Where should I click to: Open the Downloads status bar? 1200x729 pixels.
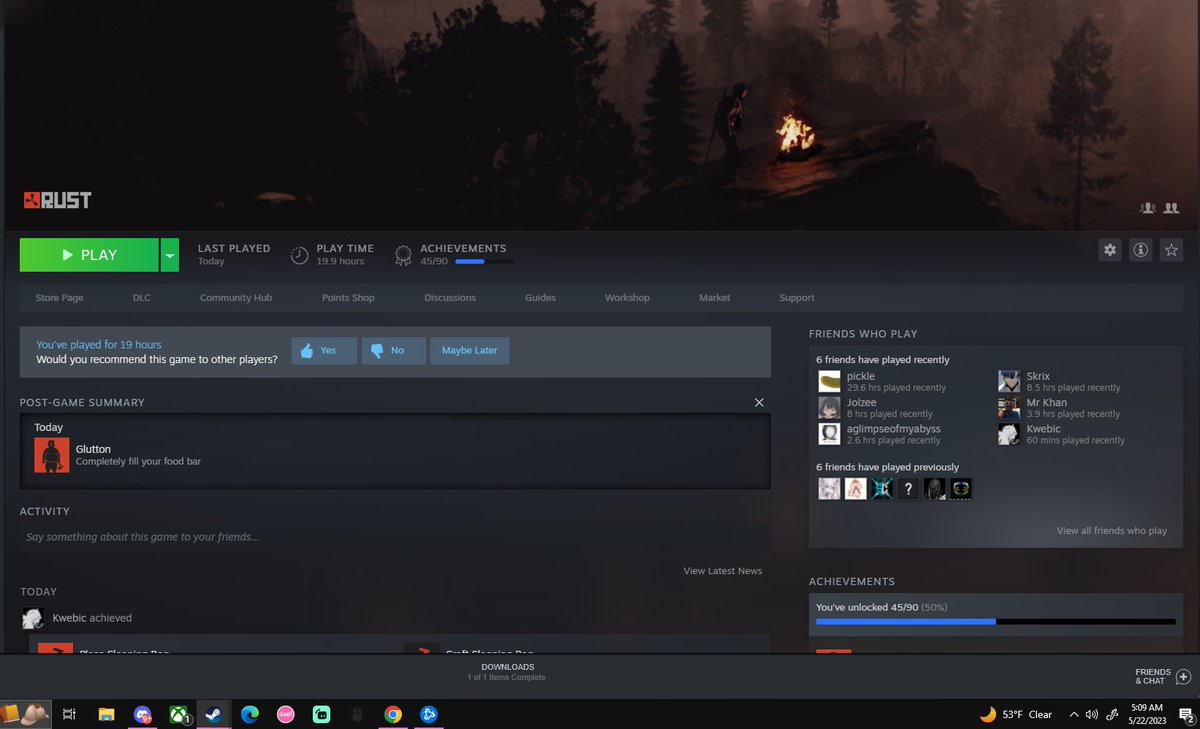pos(507,672)
